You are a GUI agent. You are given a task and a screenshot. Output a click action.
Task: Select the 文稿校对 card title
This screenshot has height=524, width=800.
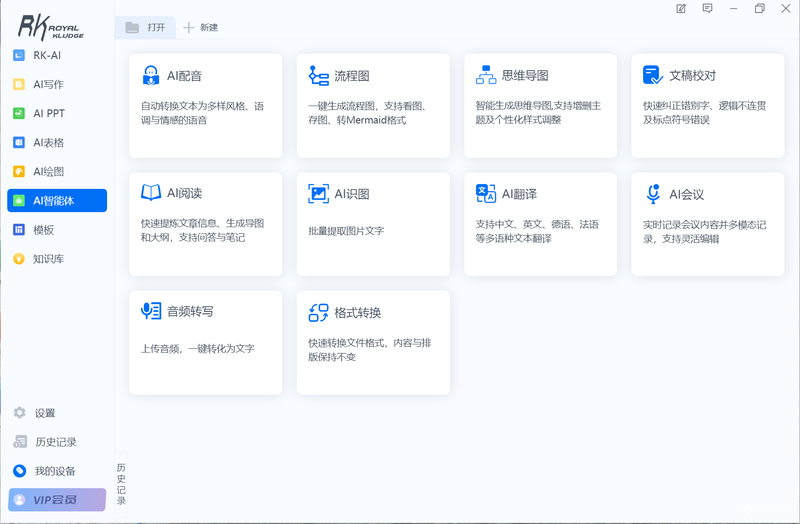point(692,76)
